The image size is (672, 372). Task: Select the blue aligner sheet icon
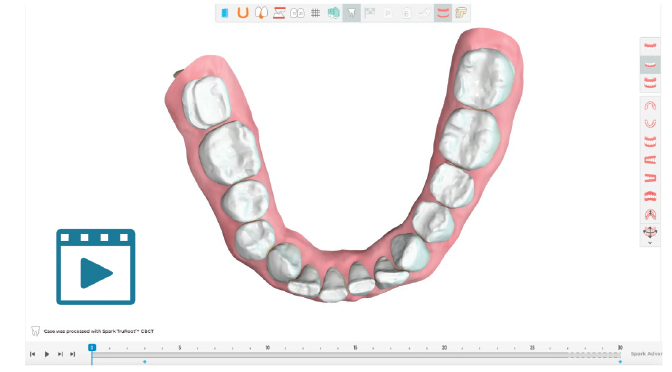pyautogui.click(x=225, y=13)
